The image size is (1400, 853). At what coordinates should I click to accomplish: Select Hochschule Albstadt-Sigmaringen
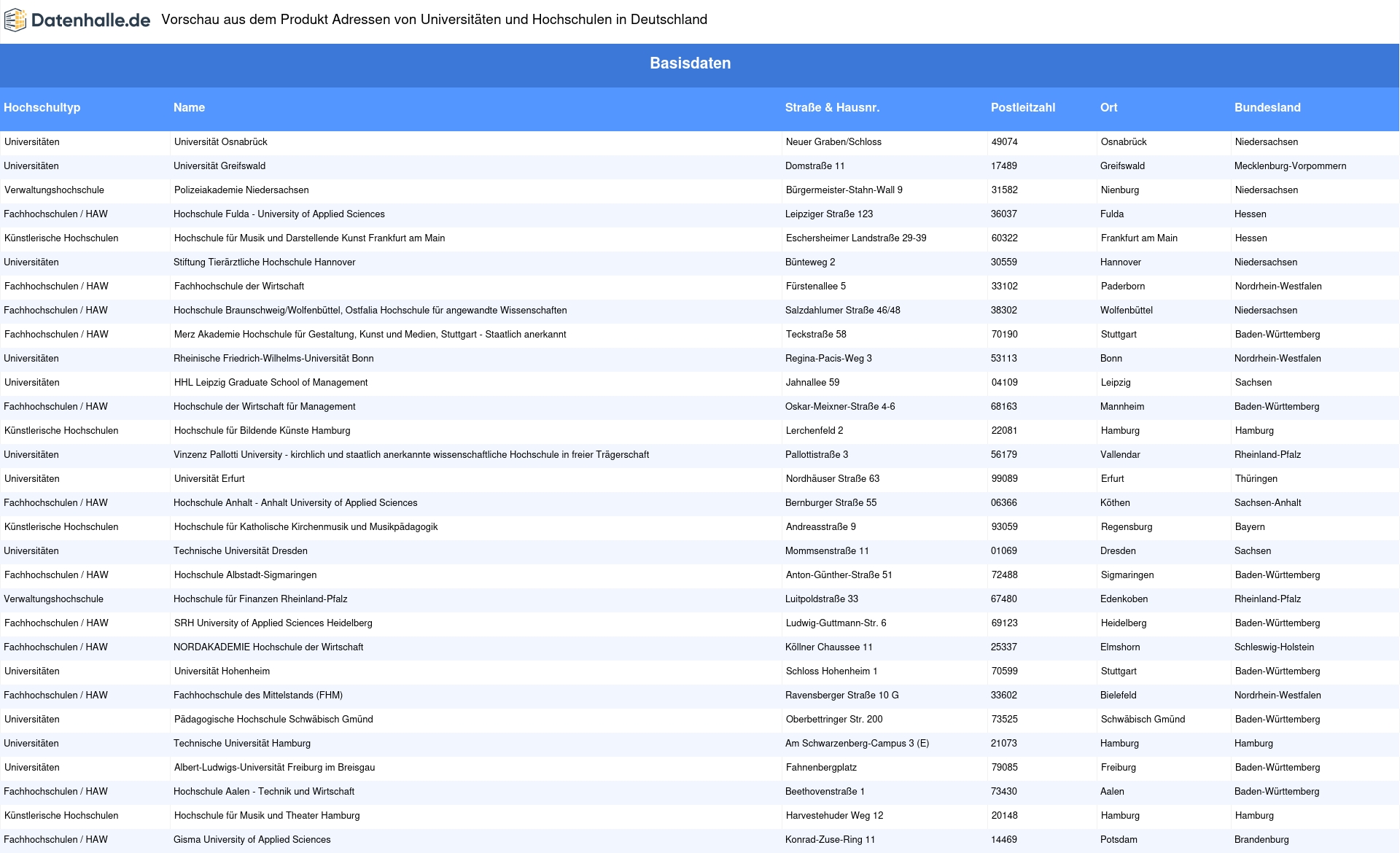(x=246, y=574)
